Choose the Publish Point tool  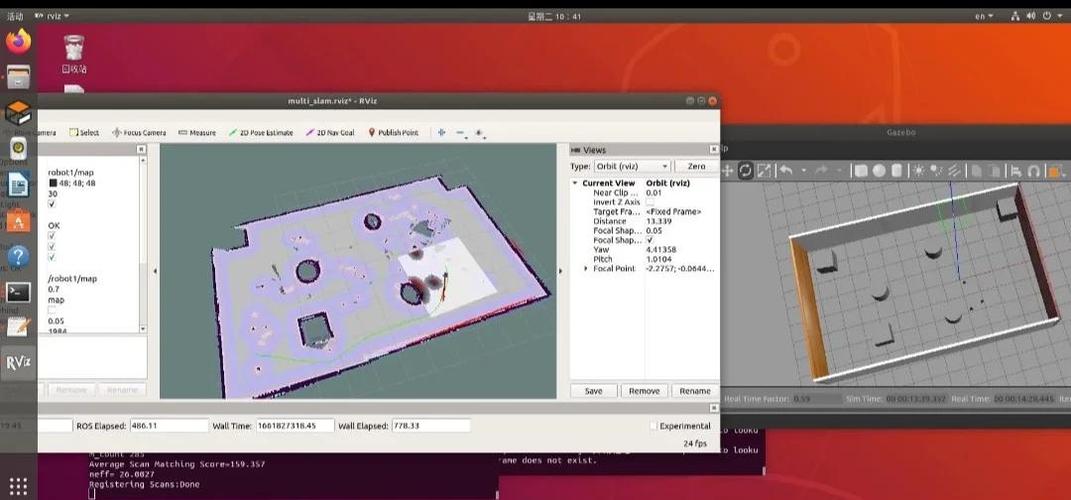(393, 133)
